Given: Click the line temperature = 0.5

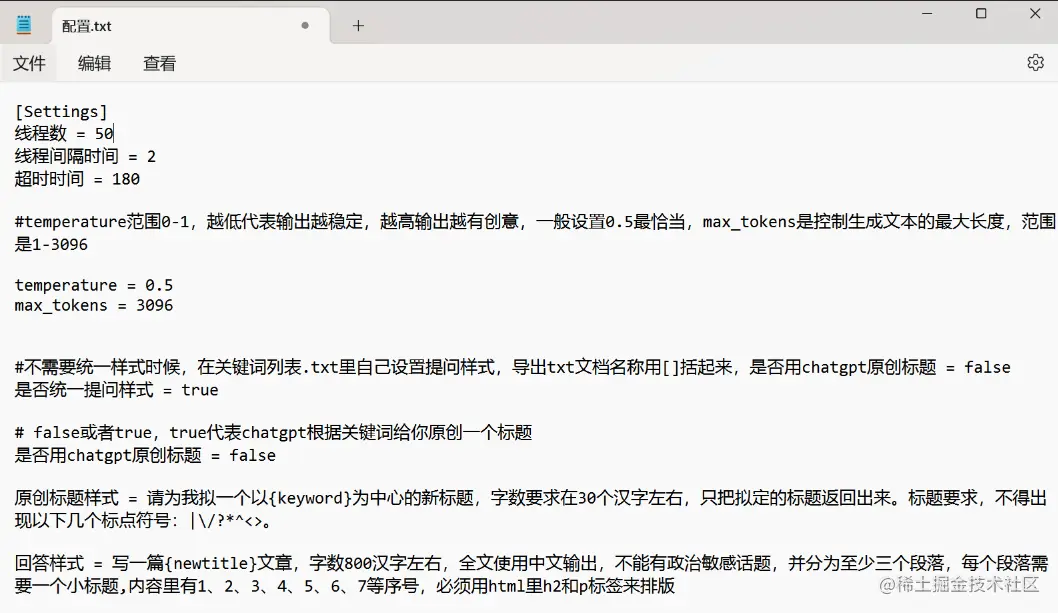Looking at the screenshot, I should coord(94,285).
